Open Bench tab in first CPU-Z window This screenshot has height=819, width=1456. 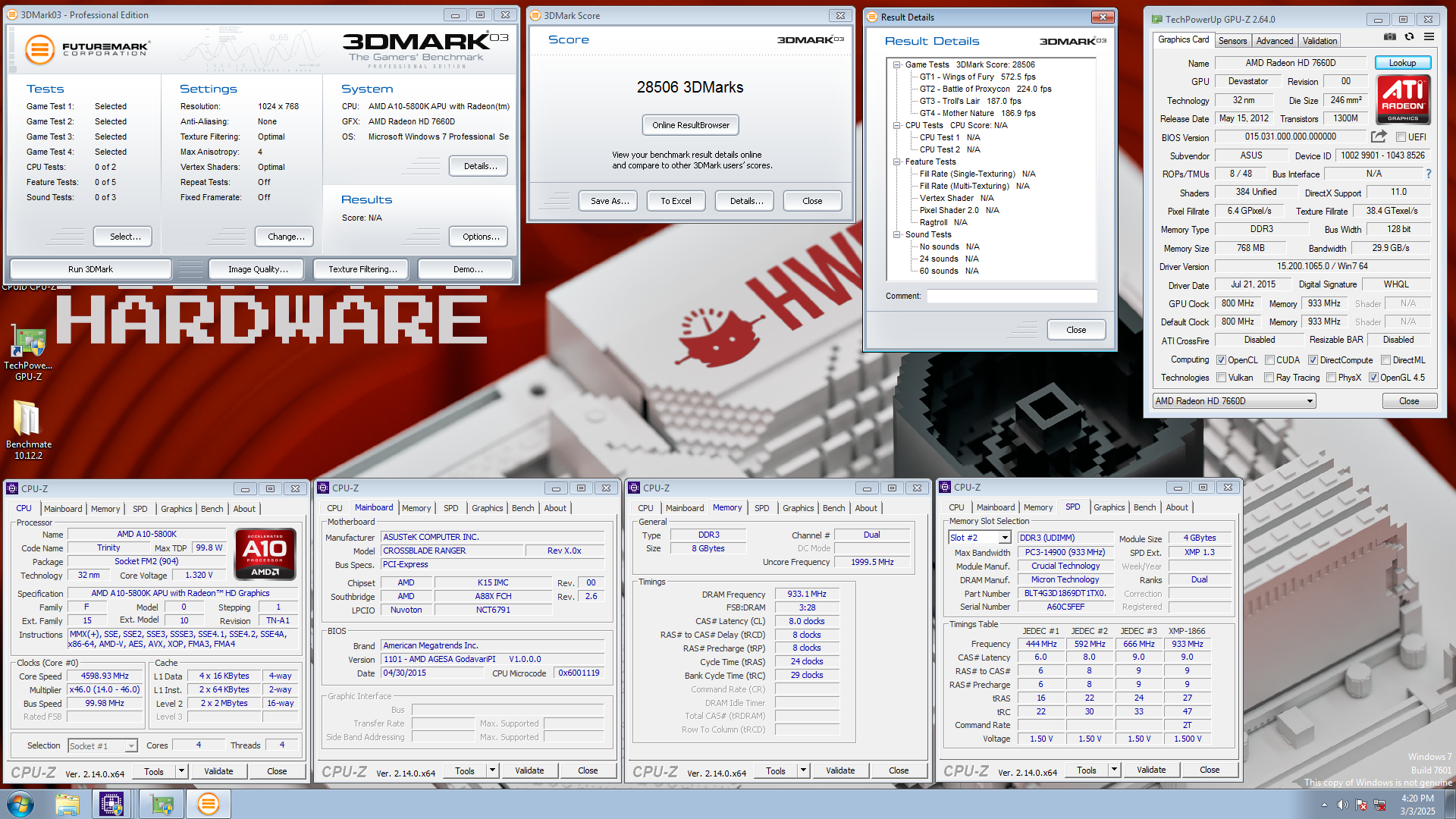[212, 509]
